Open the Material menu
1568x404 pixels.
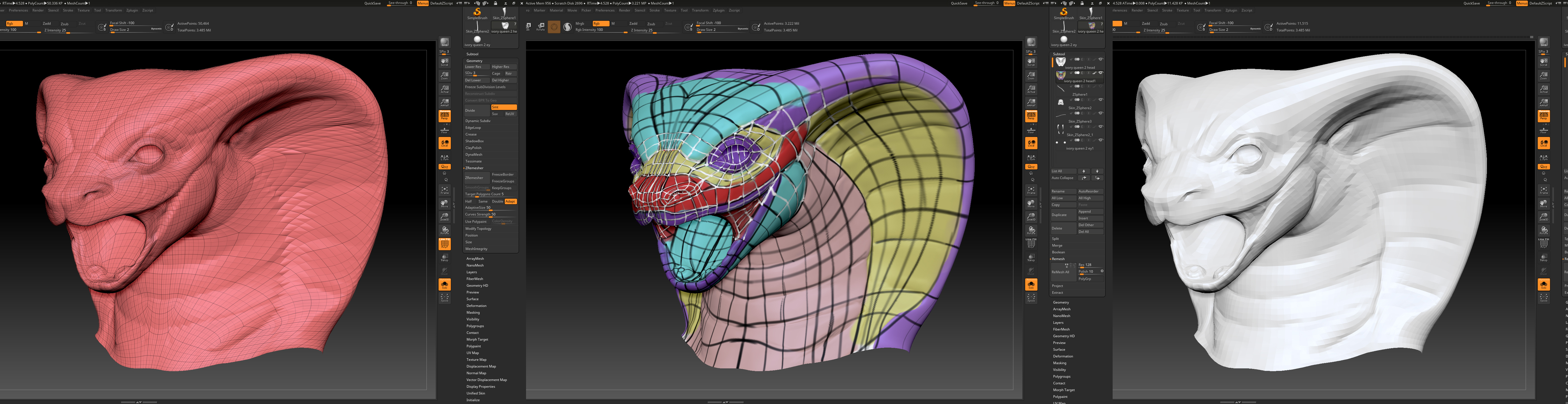click(x=556, y=10)
